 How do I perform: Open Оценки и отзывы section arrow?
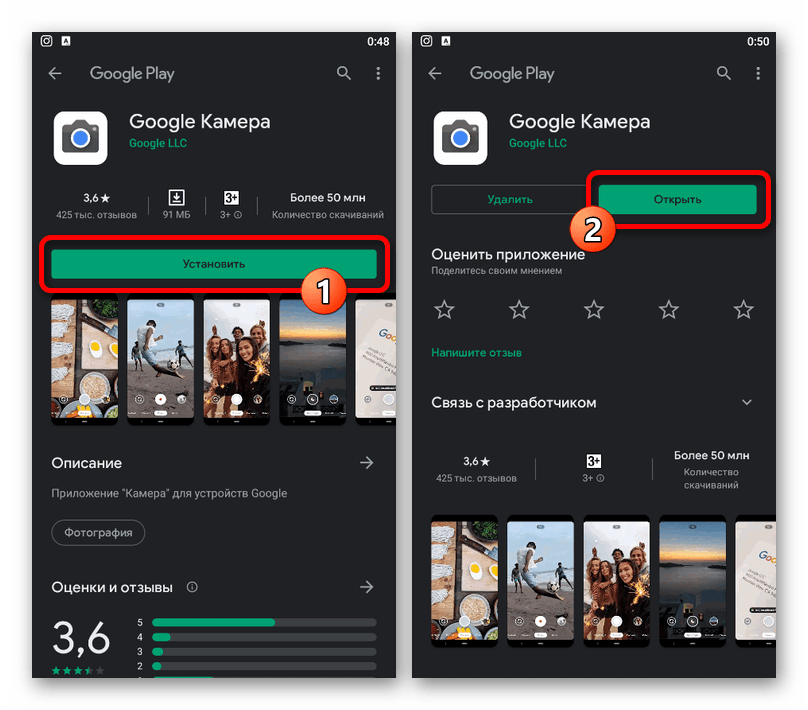pyautogui.click(x=367, y=587)
